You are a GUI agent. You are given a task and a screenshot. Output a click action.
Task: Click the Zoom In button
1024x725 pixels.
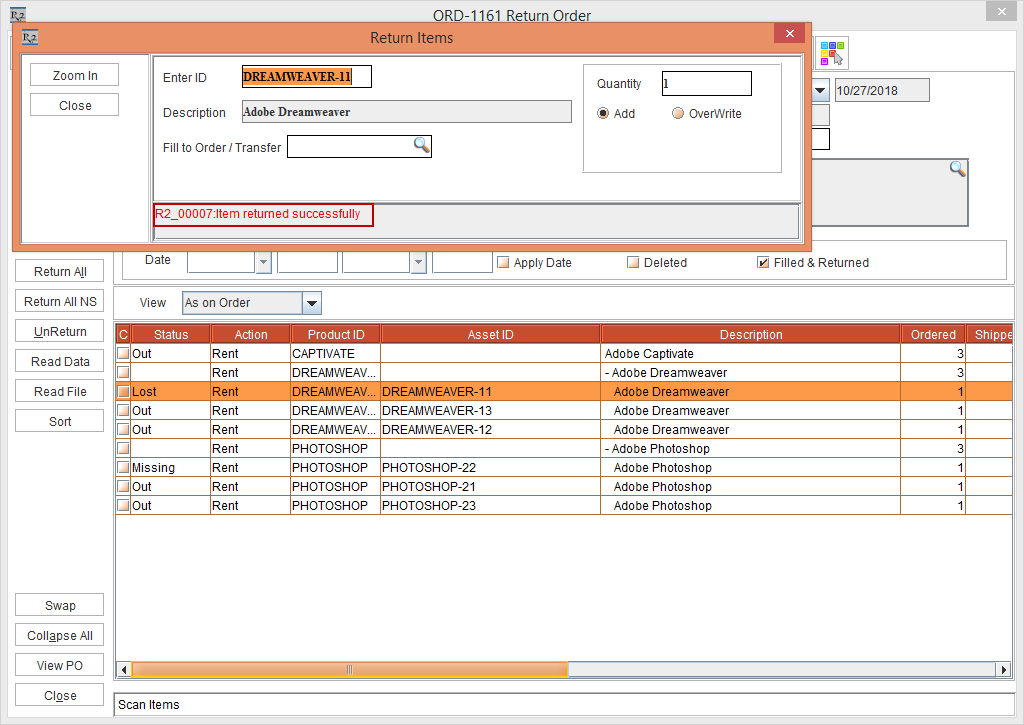[x=75, y=75]
